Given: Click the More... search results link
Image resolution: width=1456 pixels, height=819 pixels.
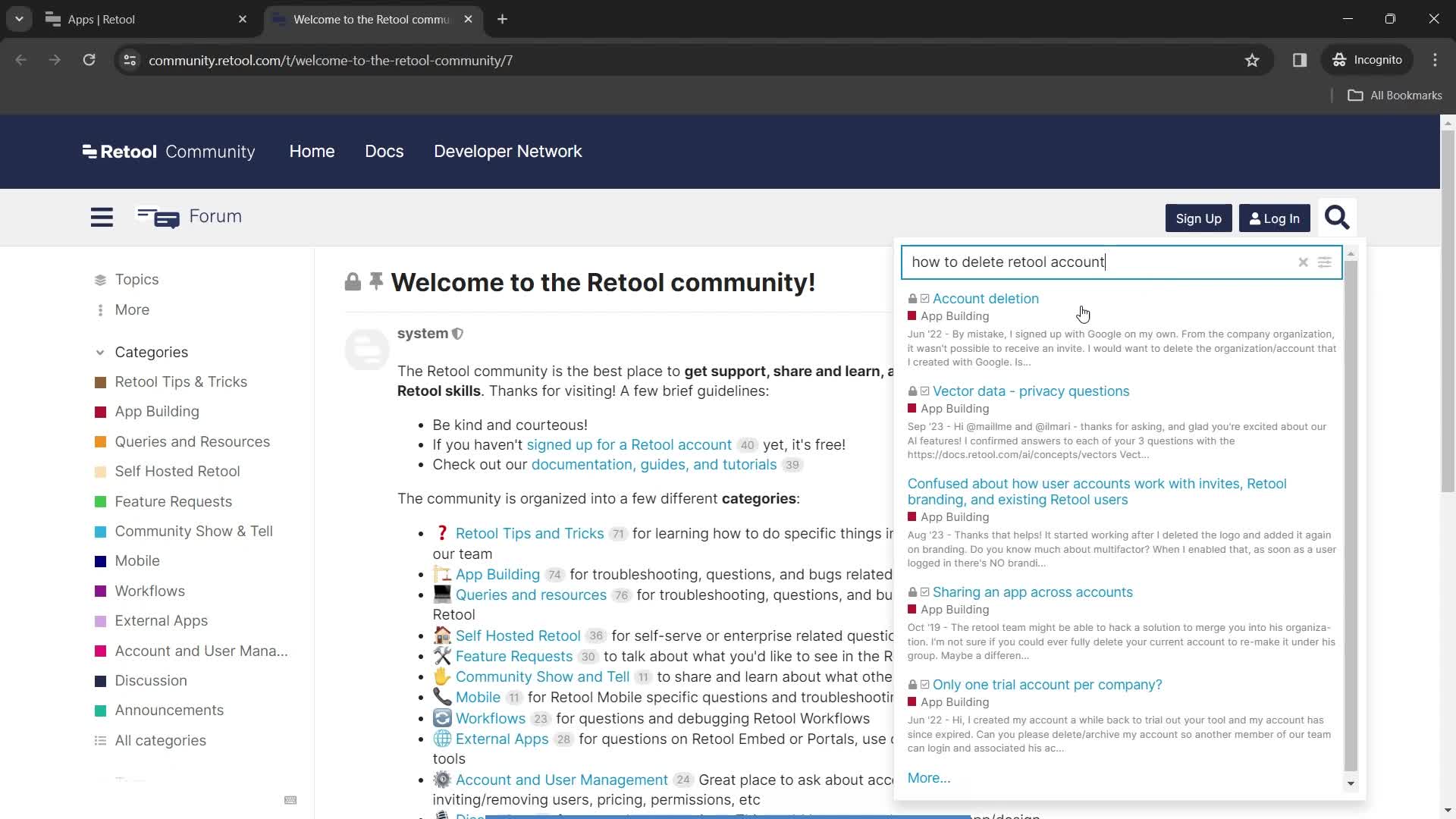Looking at the screenshot, I should (928, 778).
